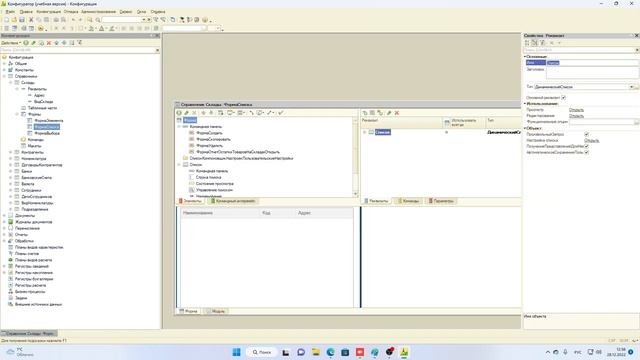Open the Администрирование menu
Screen dimensions: 640x360
point(98,12)
